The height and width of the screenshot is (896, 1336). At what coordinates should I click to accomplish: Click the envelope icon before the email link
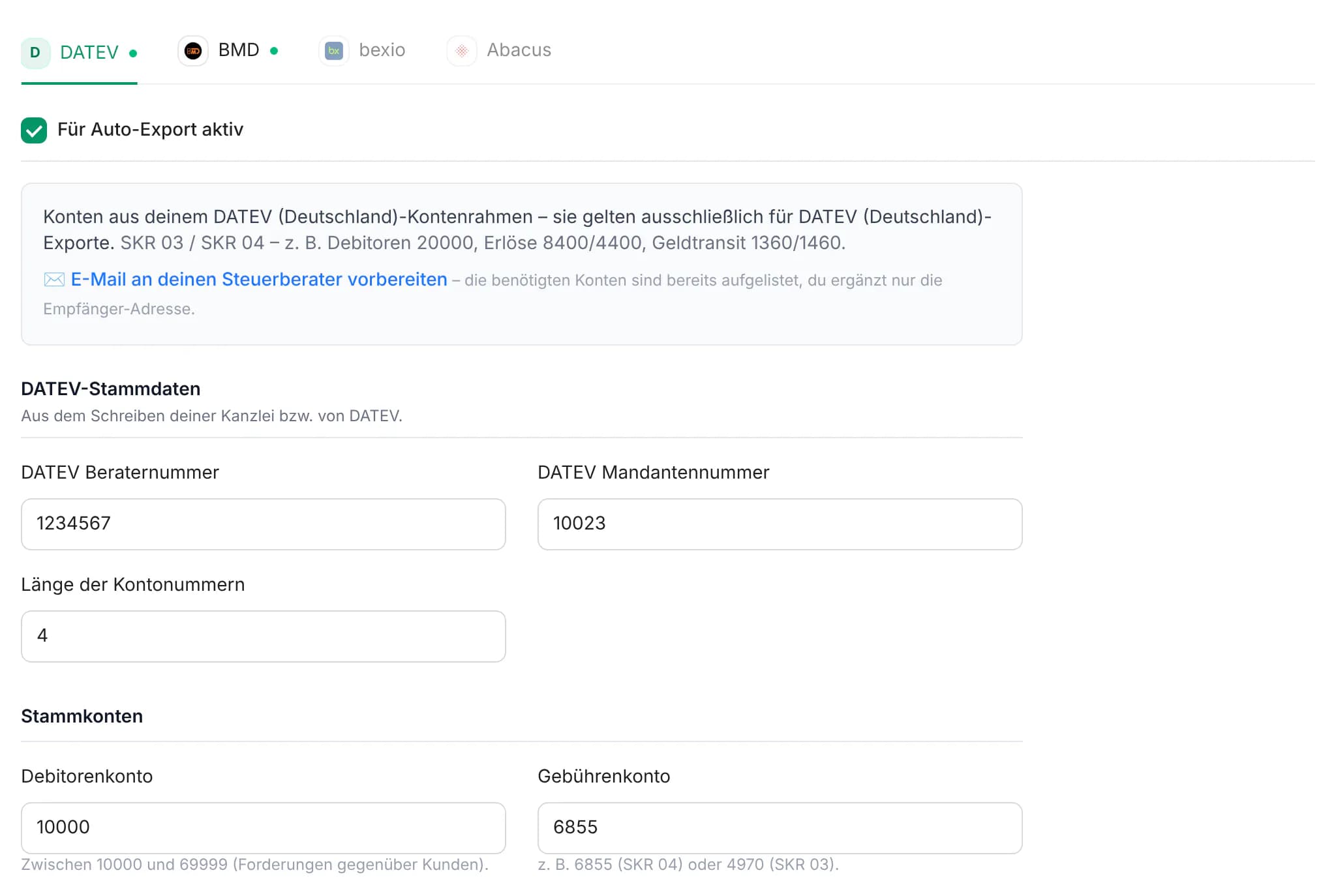coord(54,280)
